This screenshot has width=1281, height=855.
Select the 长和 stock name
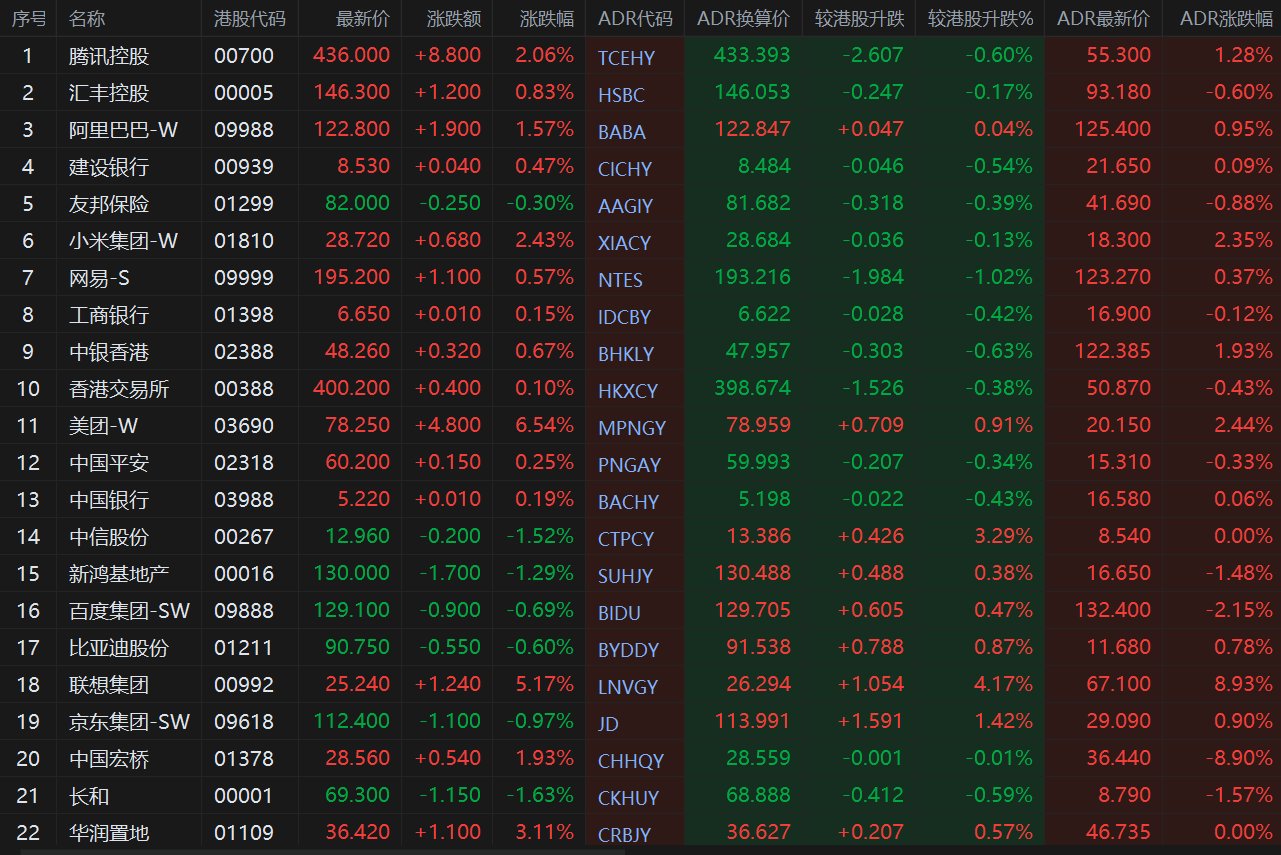pos(90,796)
